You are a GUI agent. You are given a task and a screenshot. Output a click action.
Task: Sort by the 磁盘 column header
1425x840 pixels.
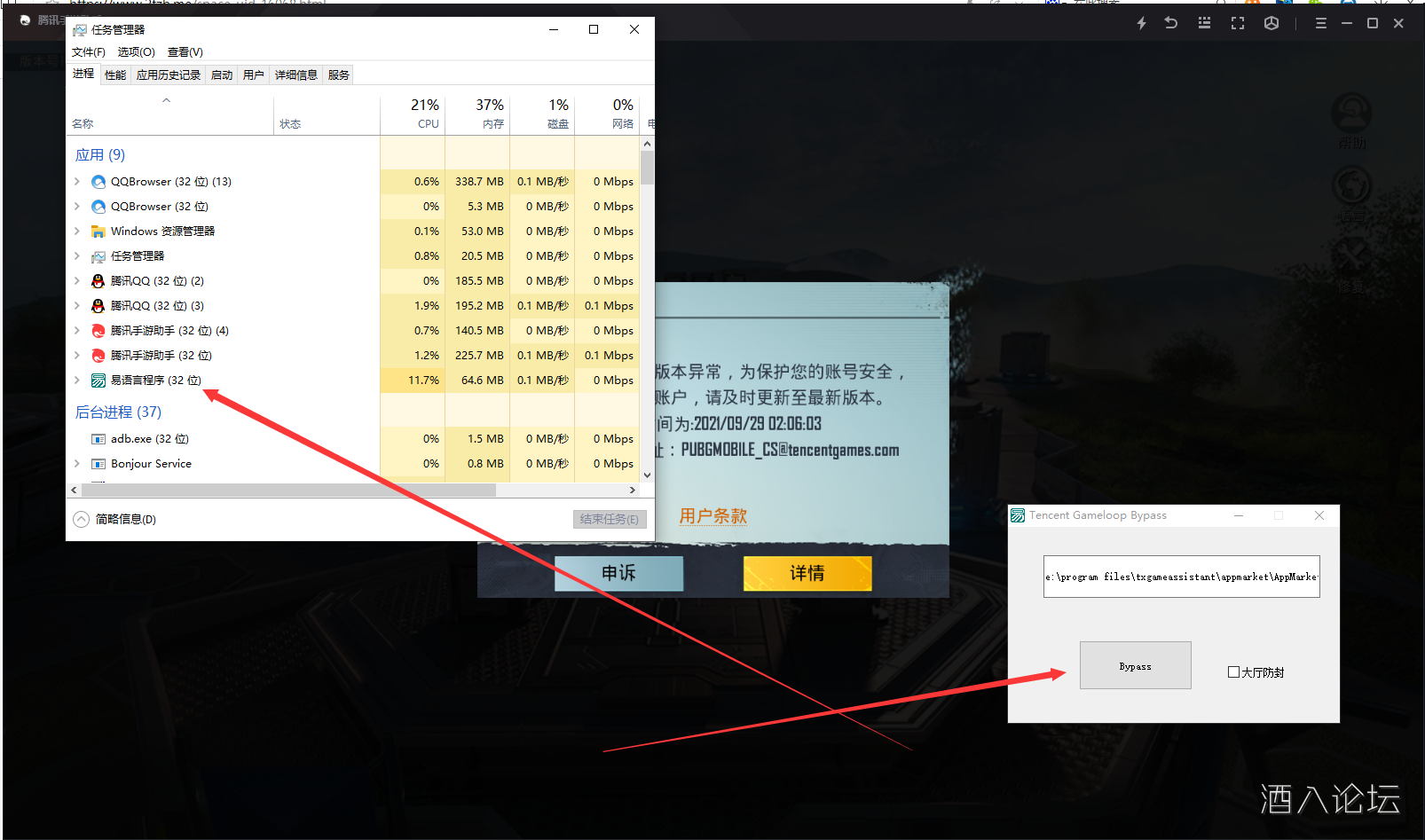(542, 114)
